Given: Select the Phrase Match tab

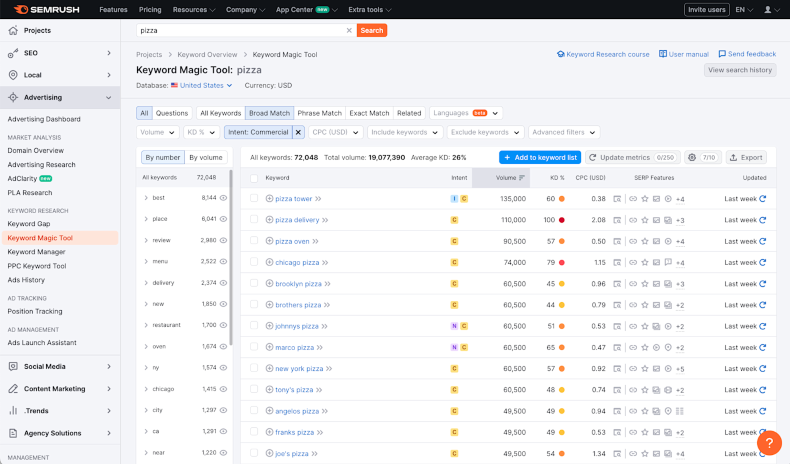Looking at the screenshot, I should click(x=319, y=113).
